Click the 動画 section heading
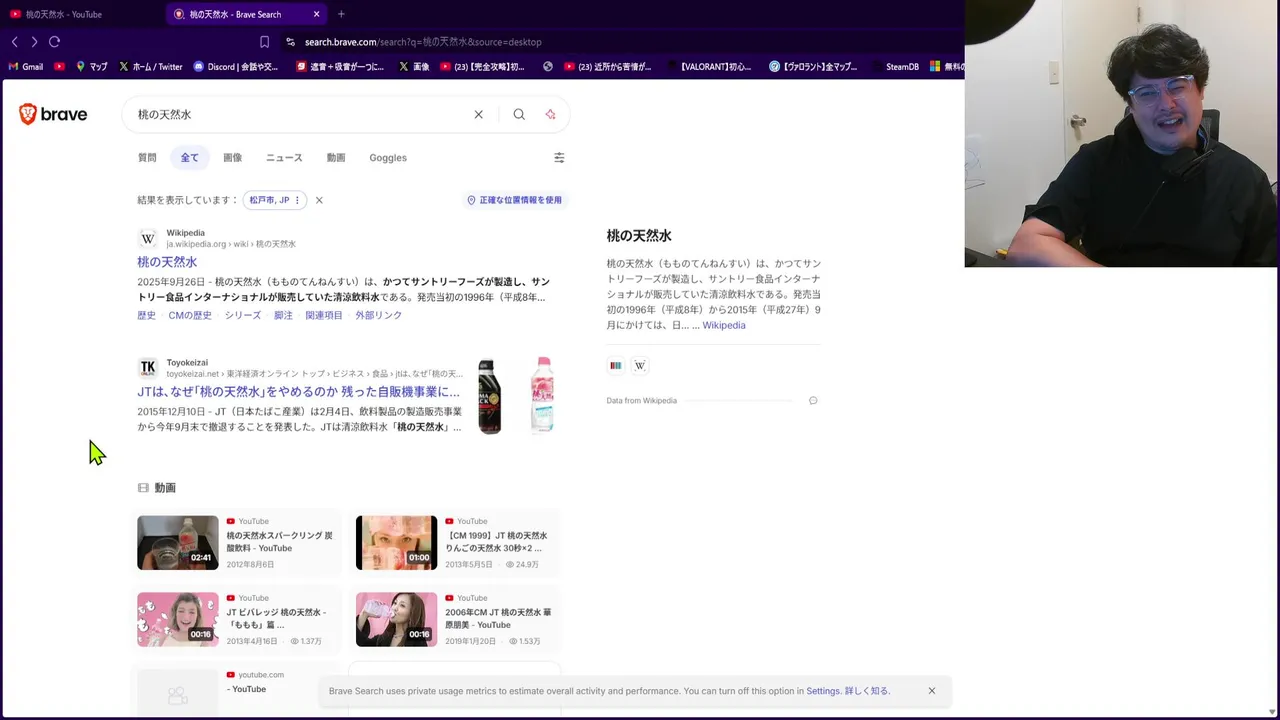1280x720 pixels. (x=165, y=488)
